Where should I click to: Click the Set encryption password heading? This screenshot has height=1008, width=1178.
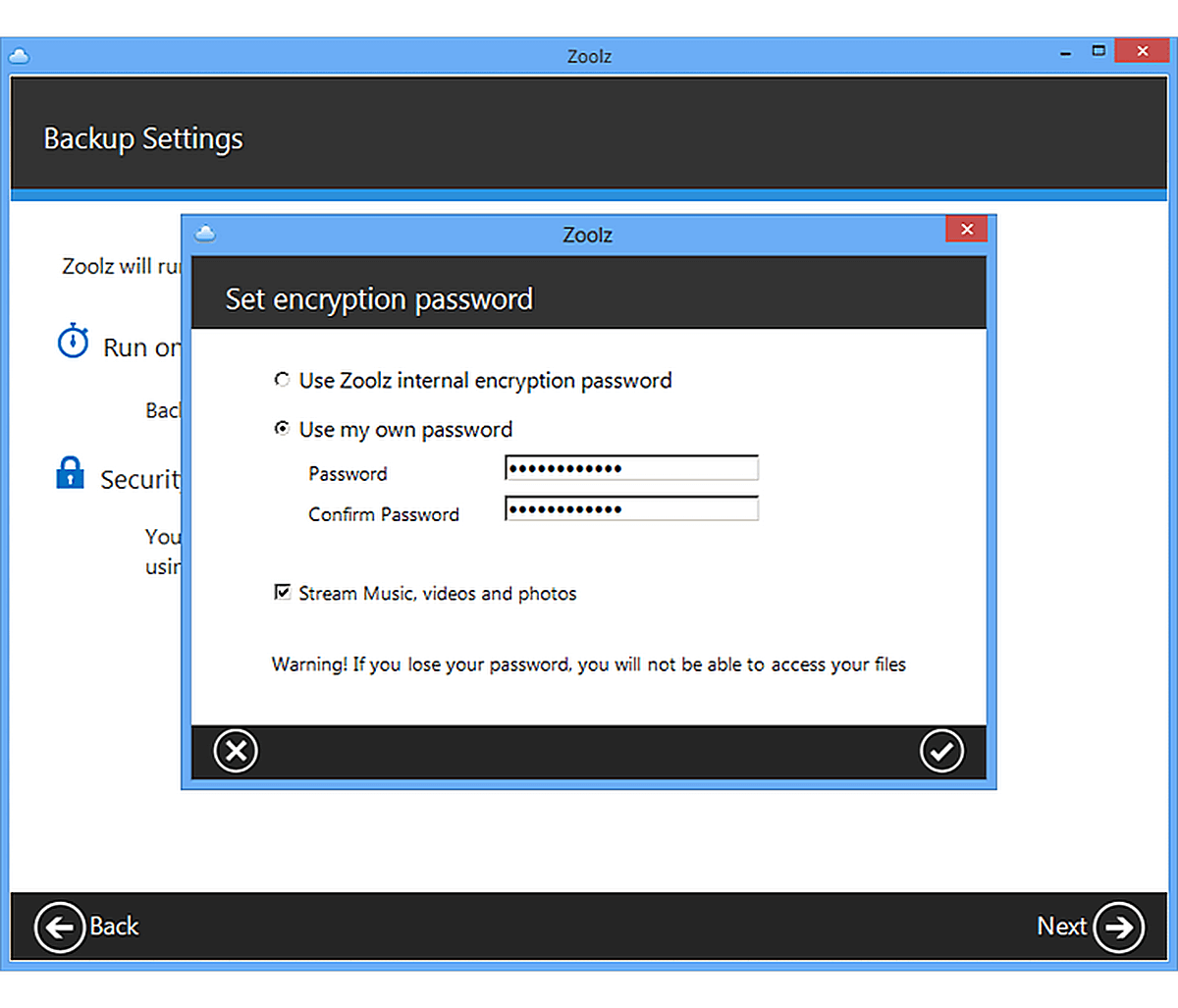(x=379, y=299)
